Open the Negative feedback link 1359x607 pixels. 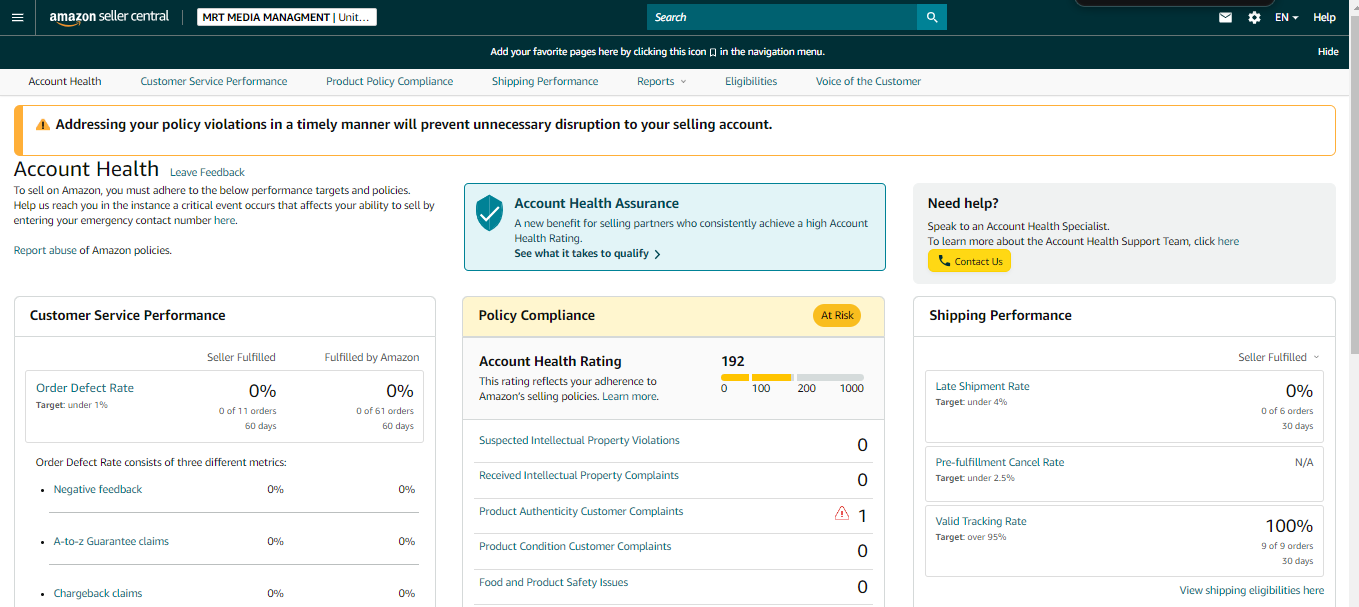pyautogui.click(x=98, y=489)
